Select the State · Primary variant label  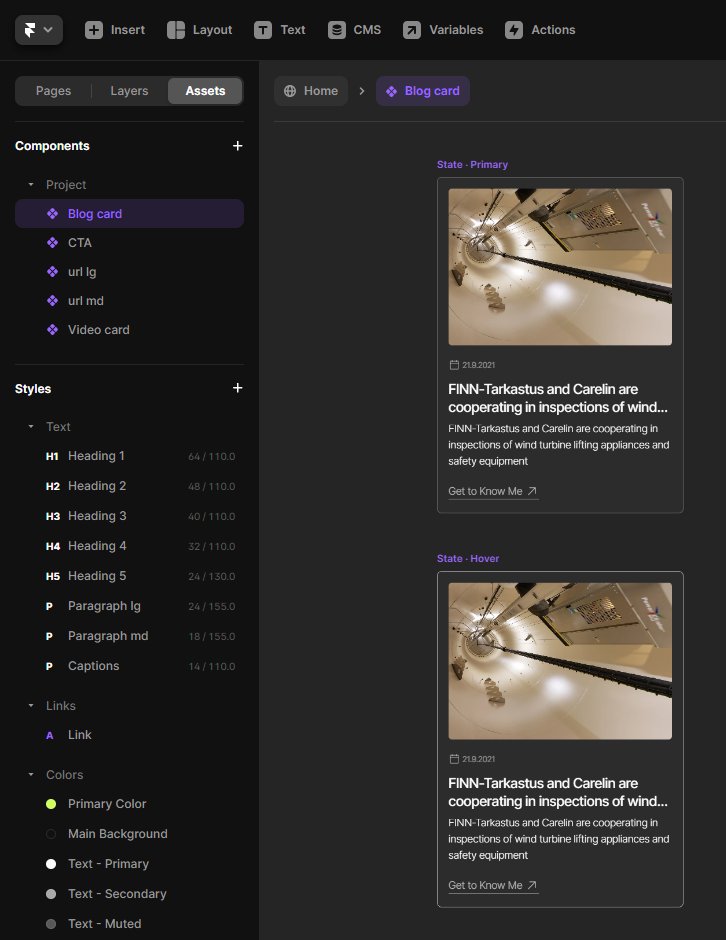pyautogui.click(x=472, y=165)
